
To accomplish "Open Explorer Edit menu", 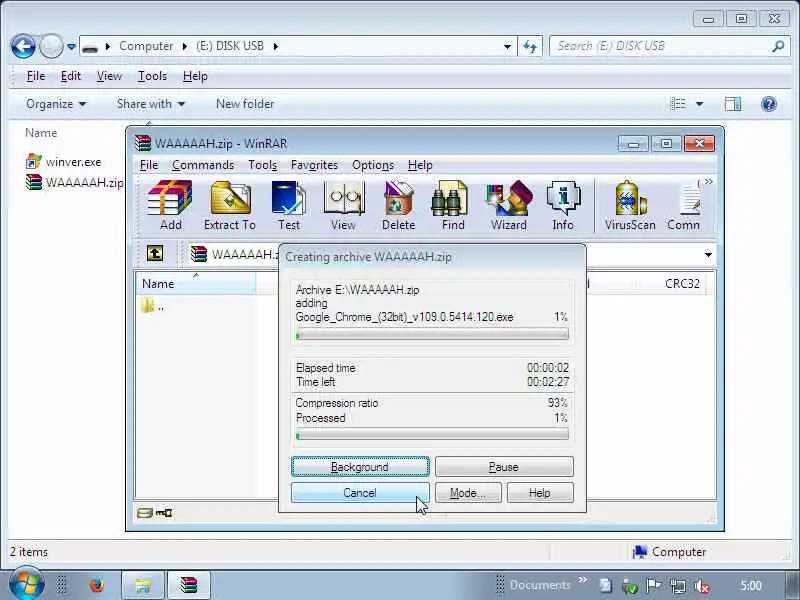I will (70, 76).
